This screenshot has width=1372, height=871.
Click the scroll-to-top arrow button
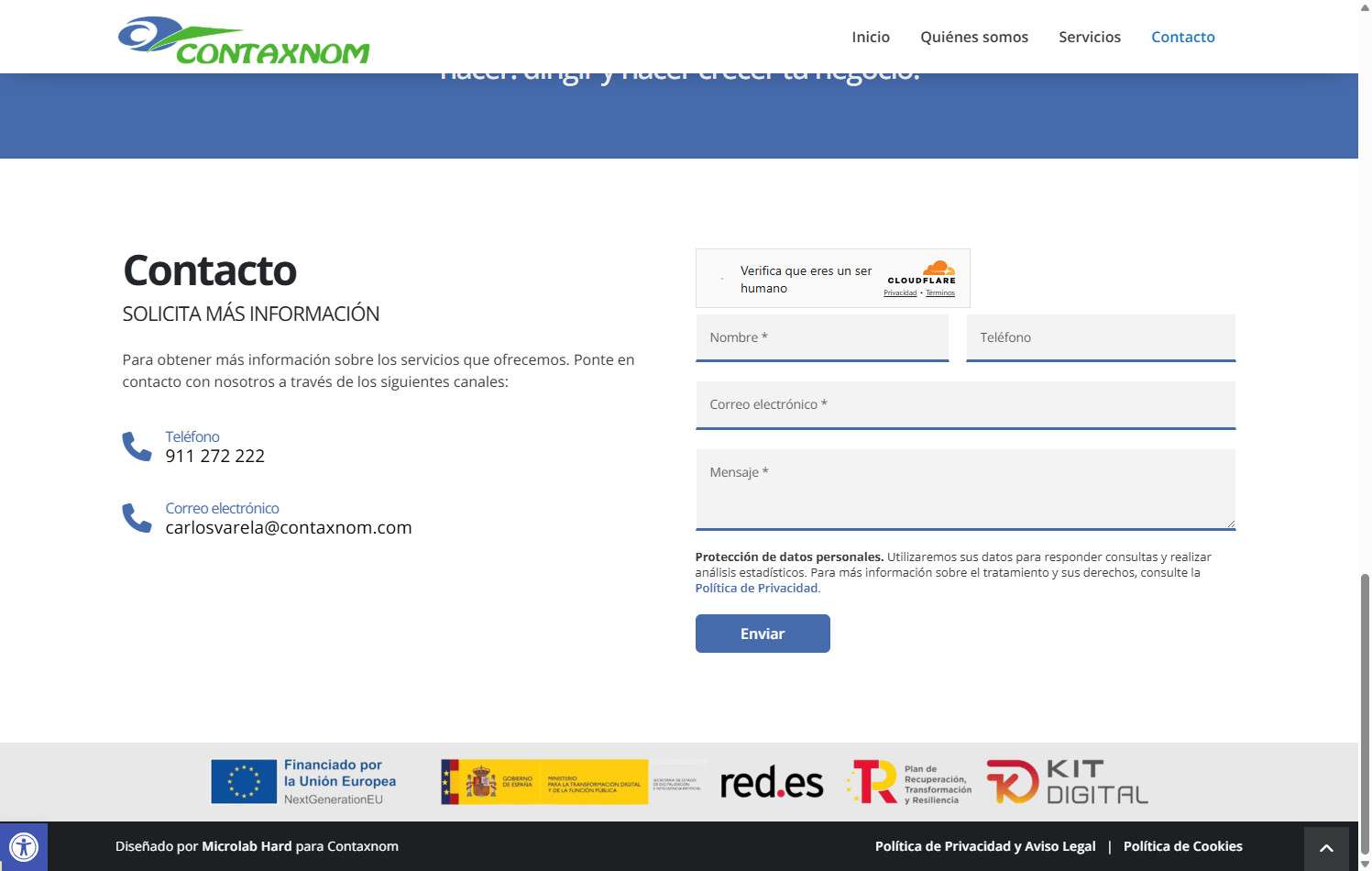tap(1325, 848)
